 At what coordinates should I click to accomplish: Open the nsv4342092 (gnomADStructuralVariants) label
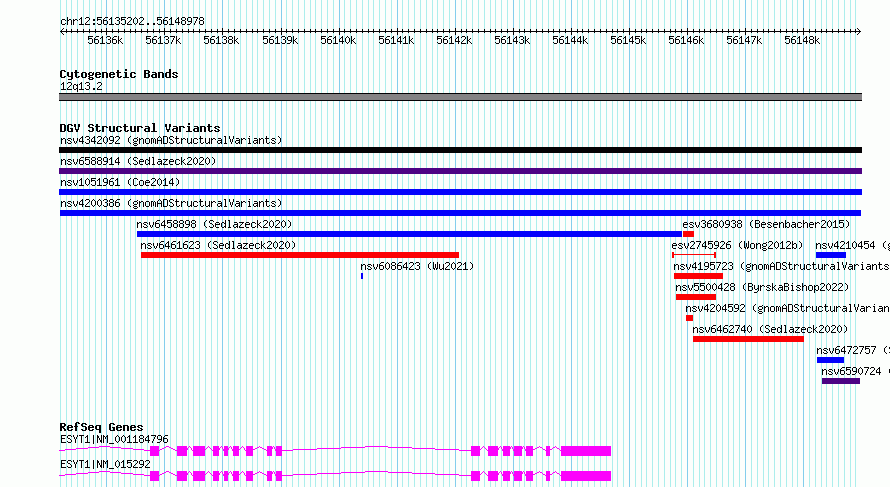pyautogui.click(x=171, y=140)
